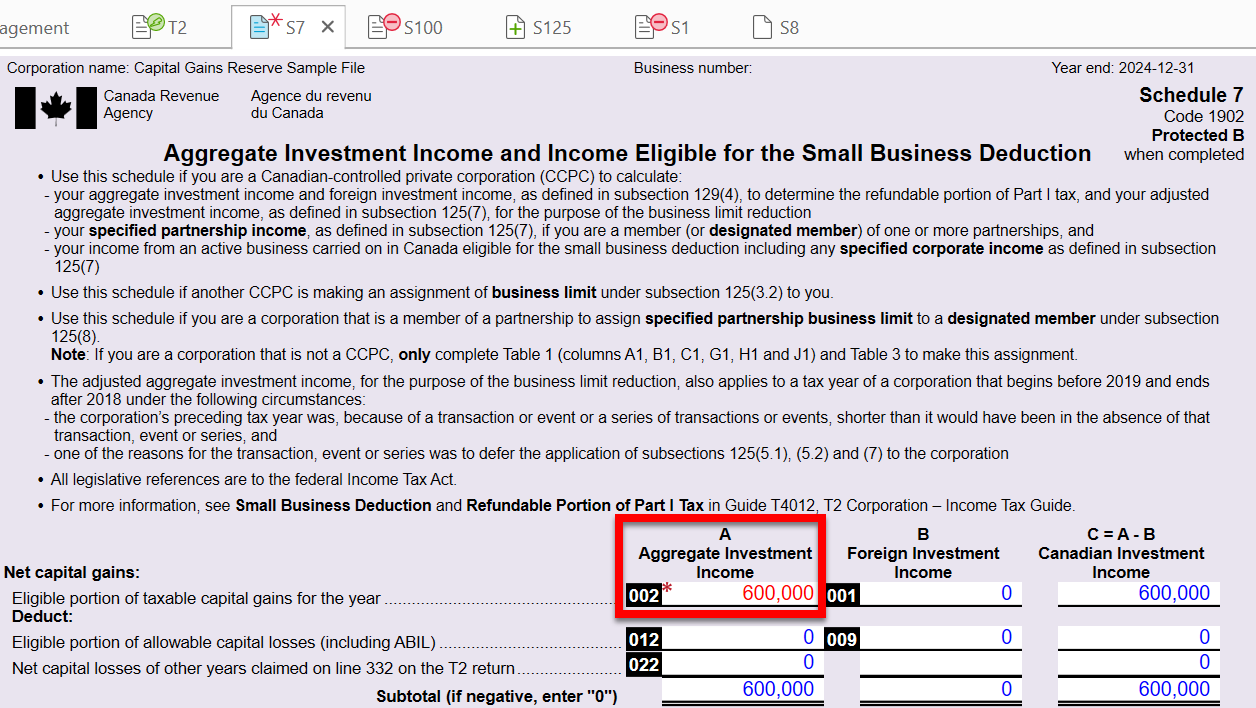This screenshot has width=1256, height=708.
Task: Click the S125 tab plus document icon
Action: tap(515, 27)
